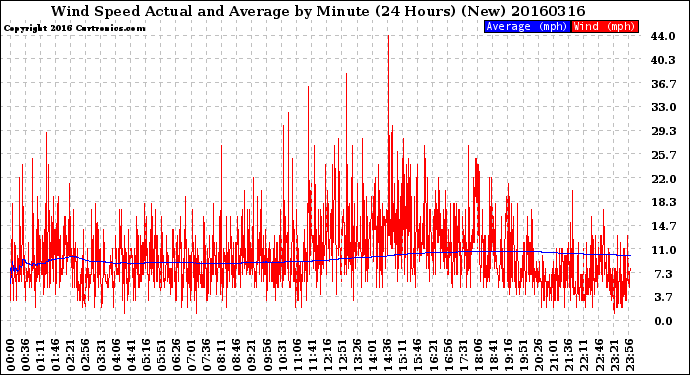Image resolution: width=690 pixels, height=375 pixels.
Task: Click the 19:51 time axis label
Action: [524, 355]
